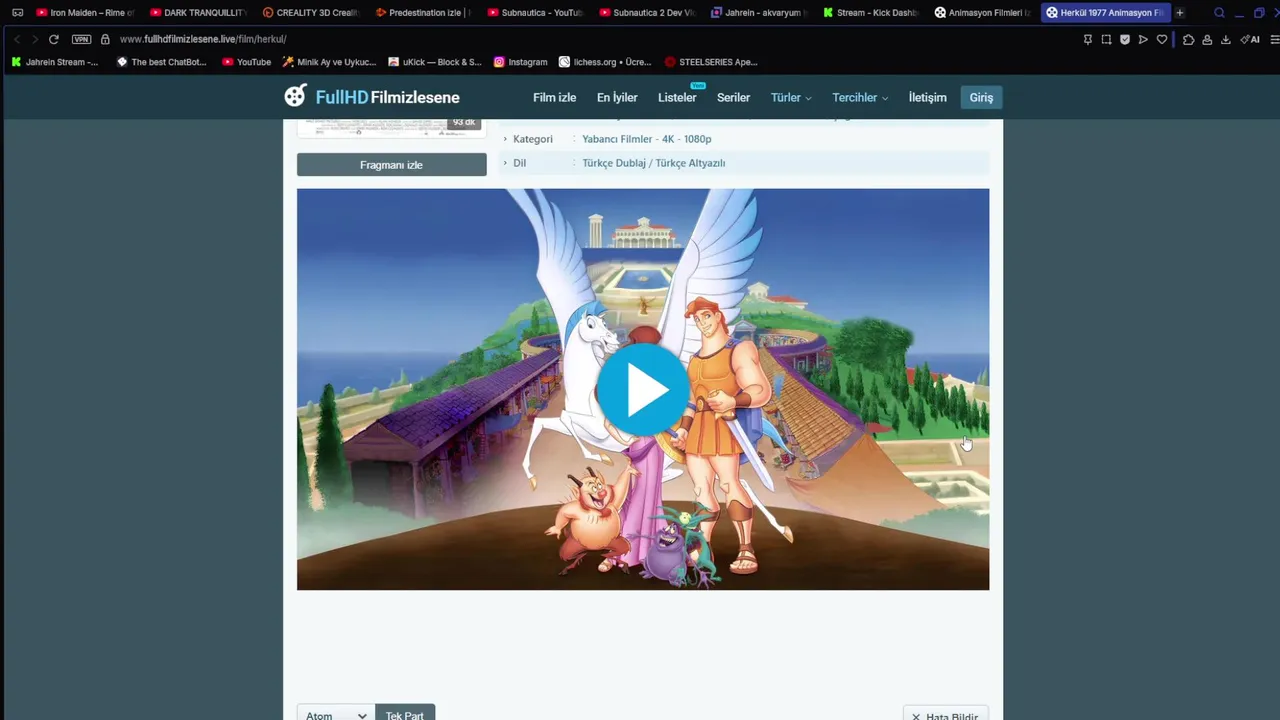Open Seriler menu item
Screen dimensions: 1280x720
733,97
